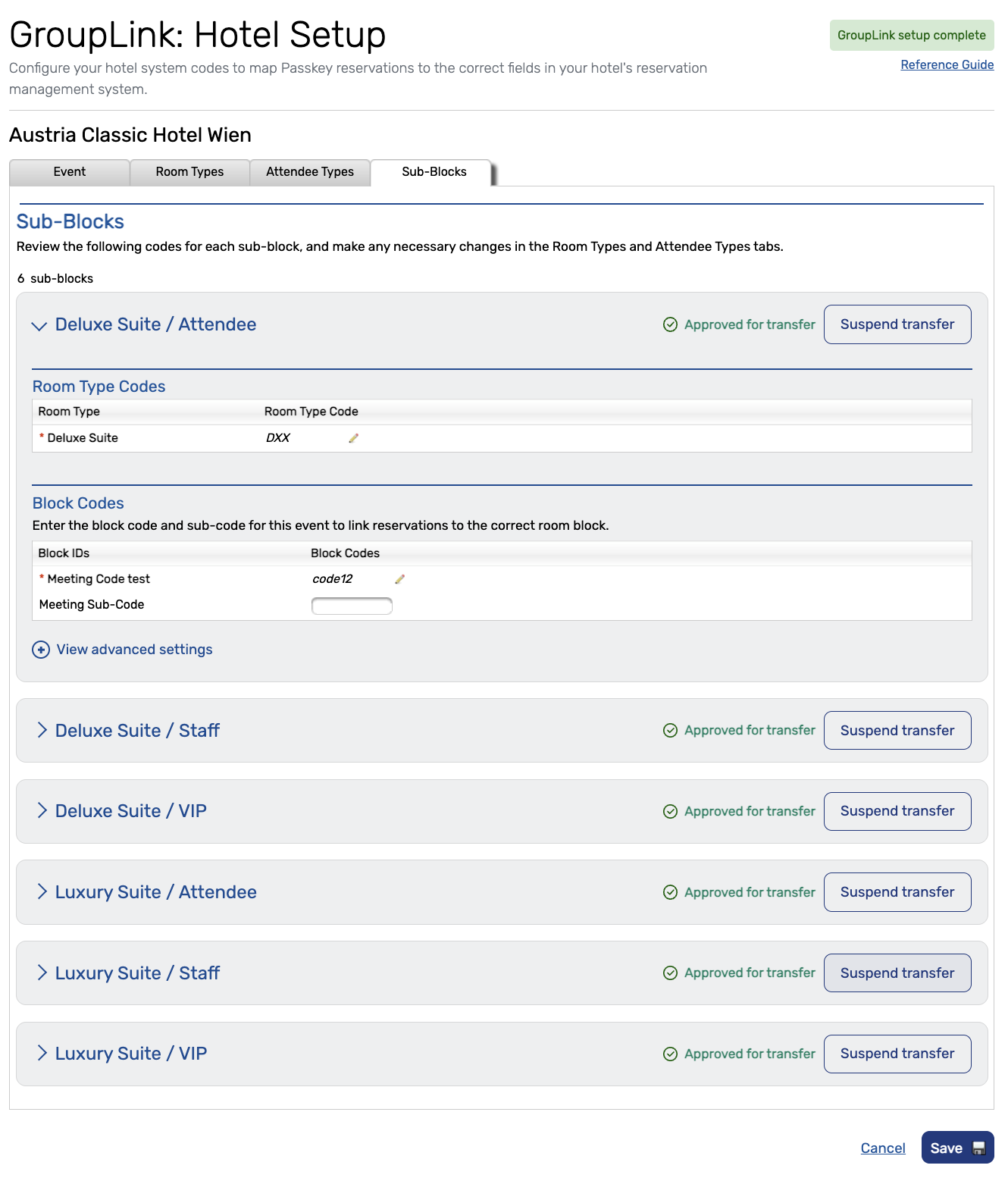Click the Room Type column header
Screen dimensions: 1008x1181
[x=69, y=412]
